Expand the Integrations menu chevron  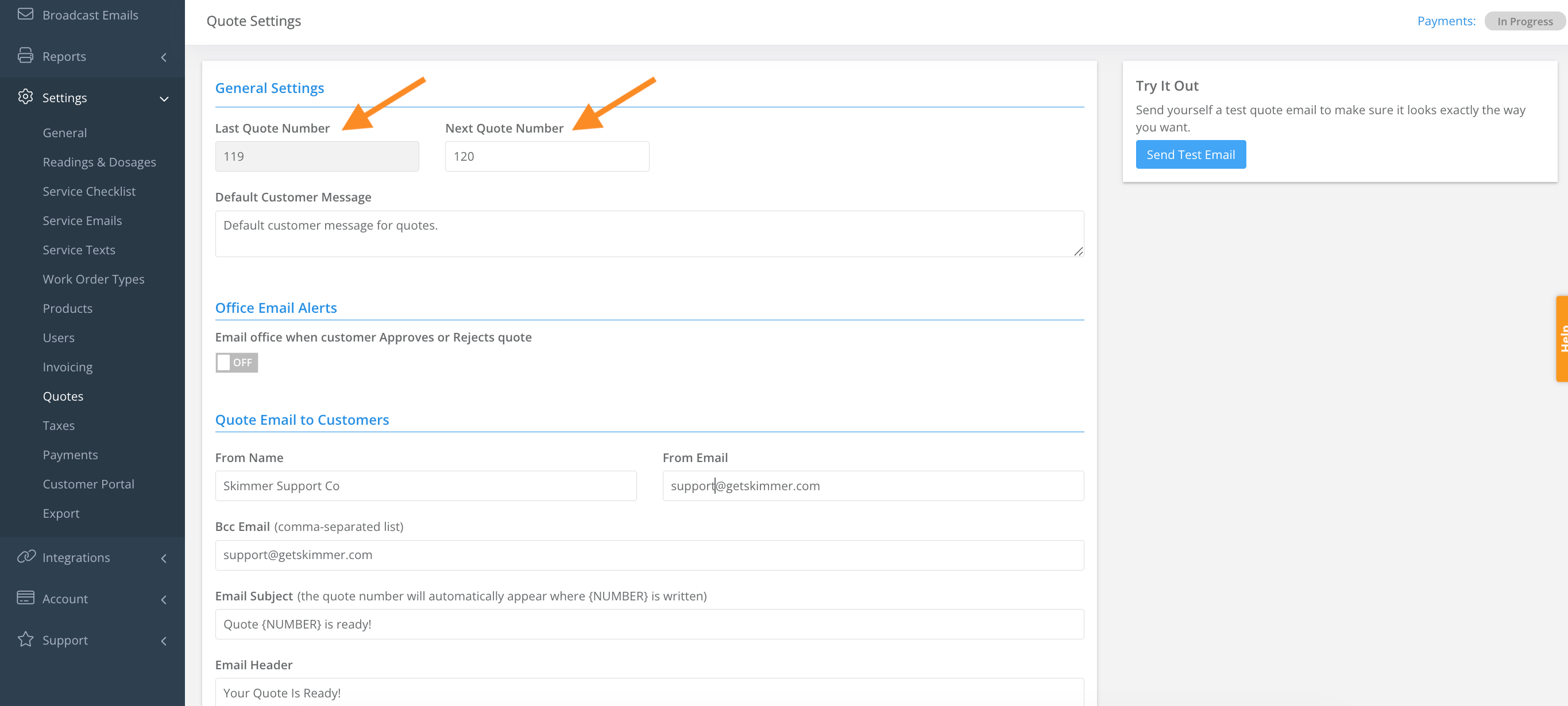click(x=164, y=558)
